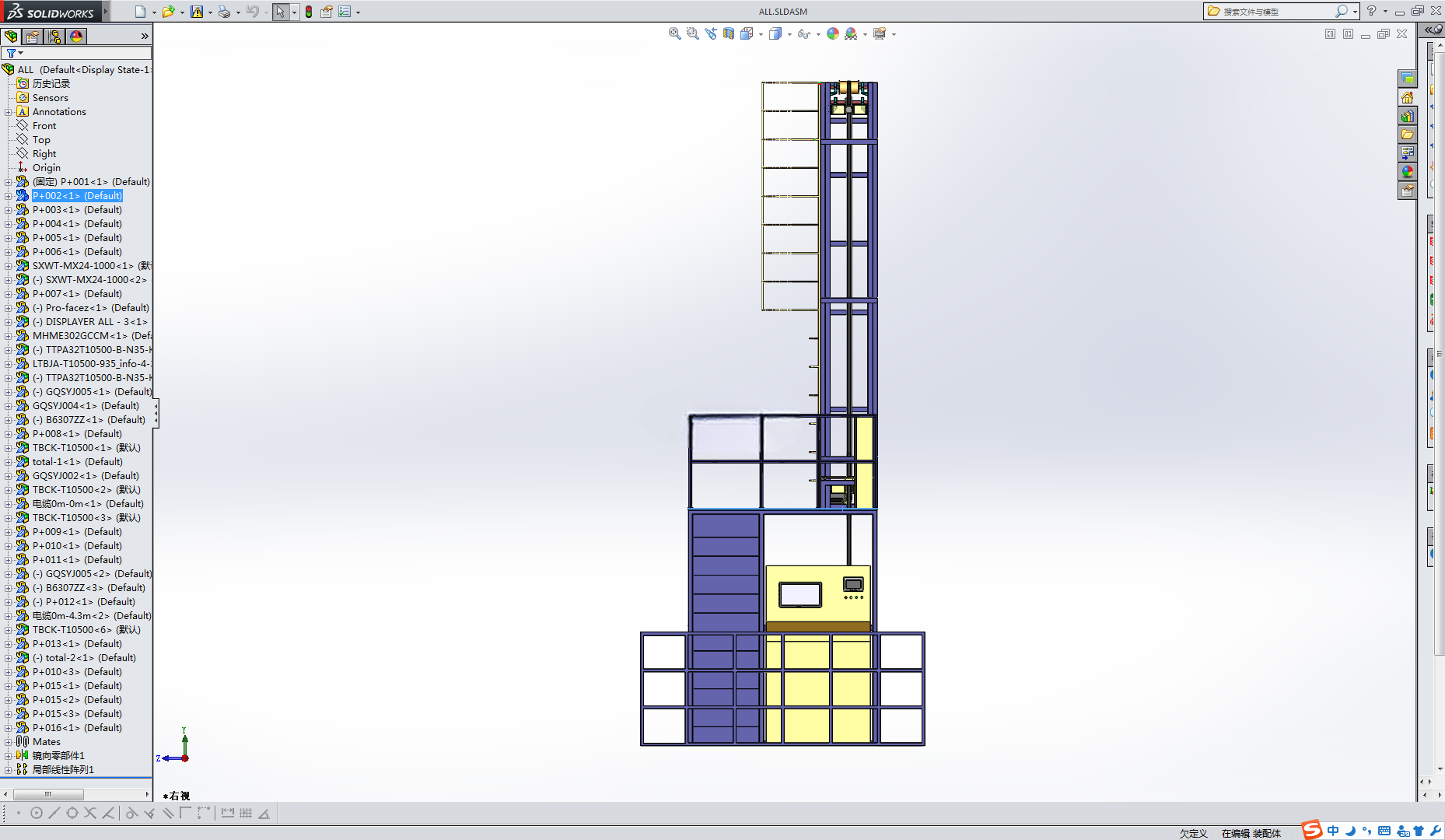Rebuild the model with the traffic light icon
The height and width of the screenshot is (840, 1445).
309,12
